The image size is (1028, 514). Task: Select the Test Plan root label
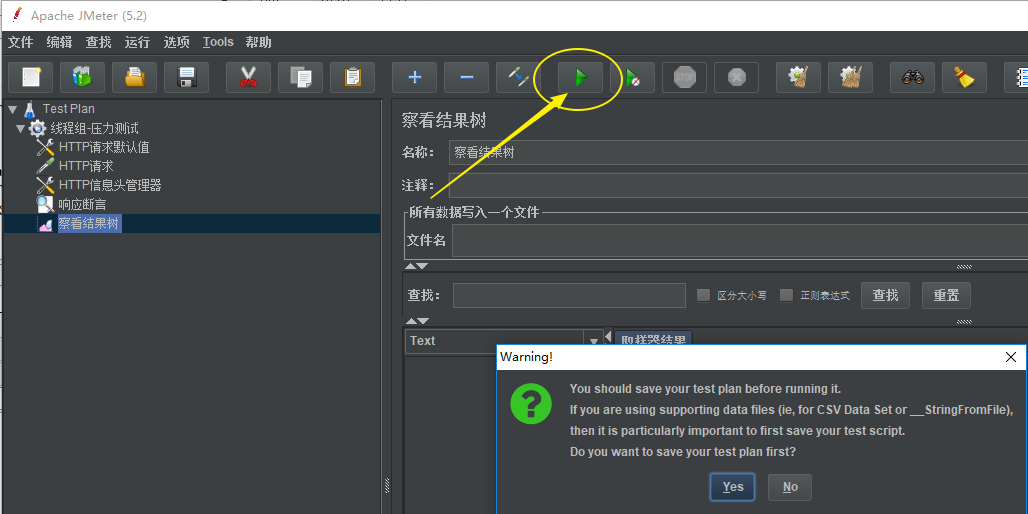pos(69,109)
